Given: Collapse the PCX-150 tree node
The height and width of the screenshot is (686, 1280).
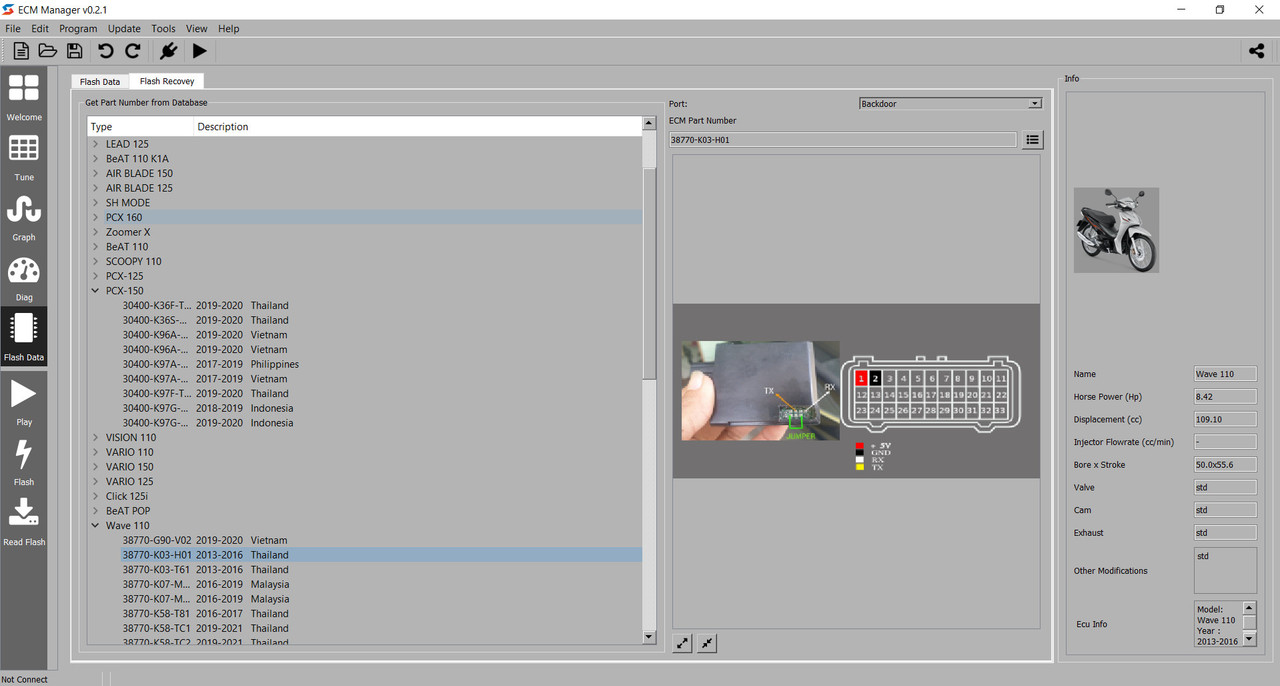Looking at the screenshot, I should click(x=96, y=291).
